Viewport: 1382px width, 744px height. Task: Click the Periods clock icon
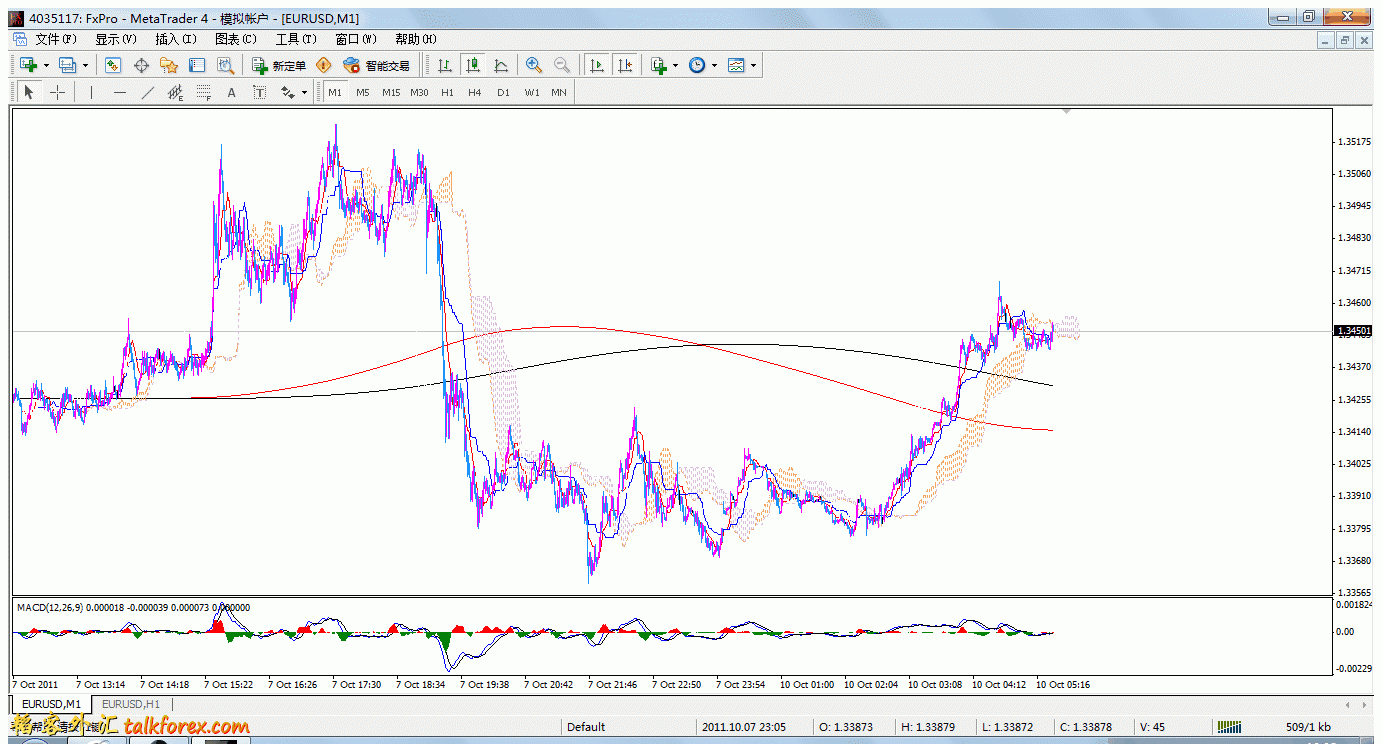click(x=697, y=65)
